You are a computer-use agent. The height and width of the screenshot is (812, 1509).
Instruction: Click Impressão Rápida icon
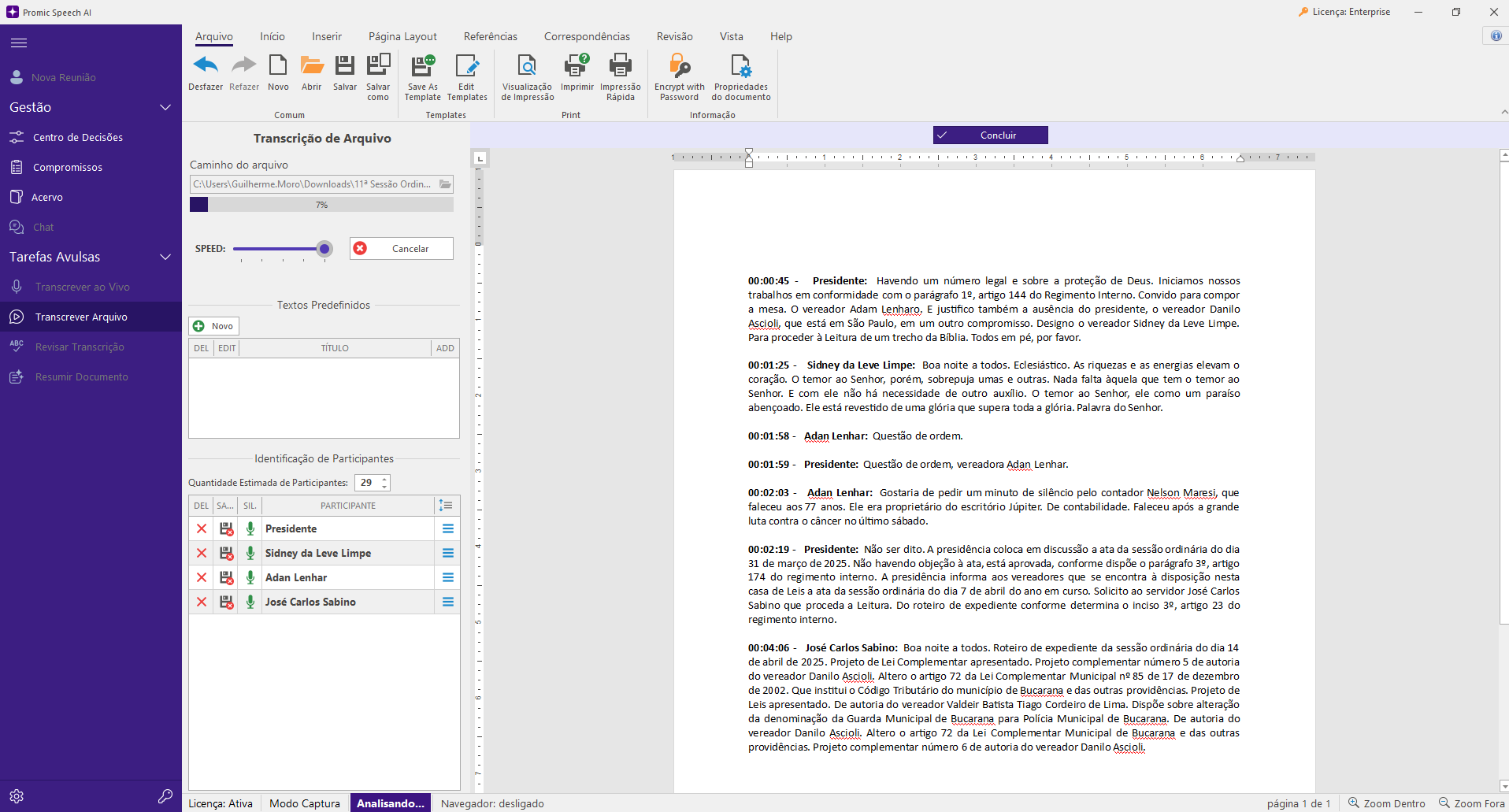621,65
